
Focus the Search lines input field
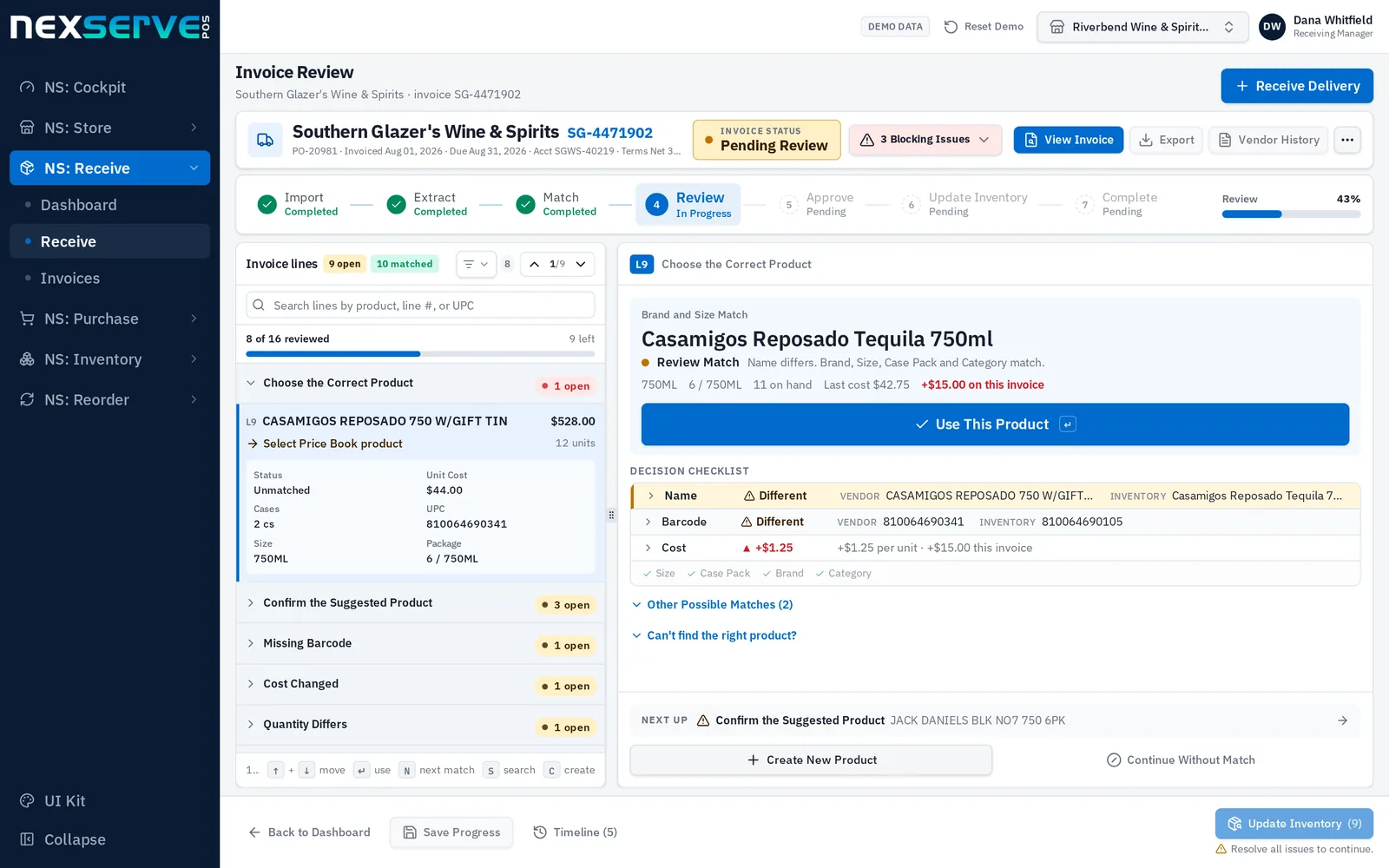coord(420,306)
